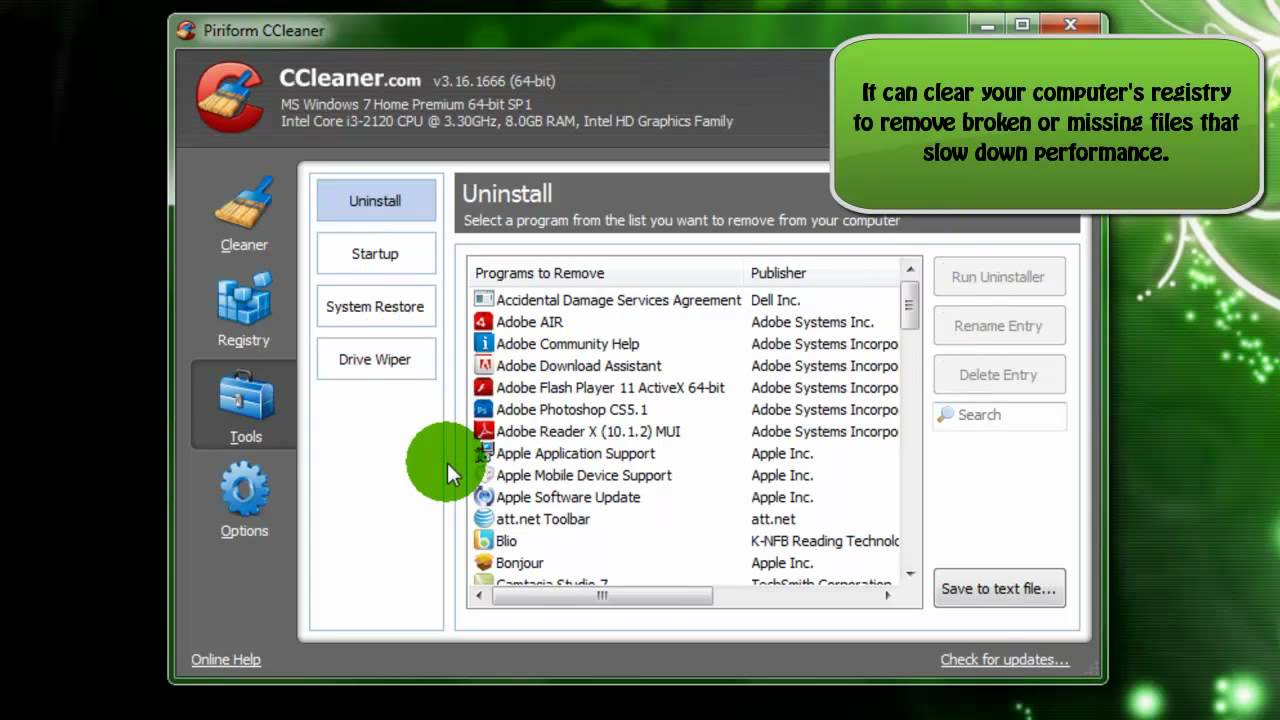Image resolution: width=1280 pixels, height=720 pixels.
Task: Click the Delete Entry button
Action: 999,374
